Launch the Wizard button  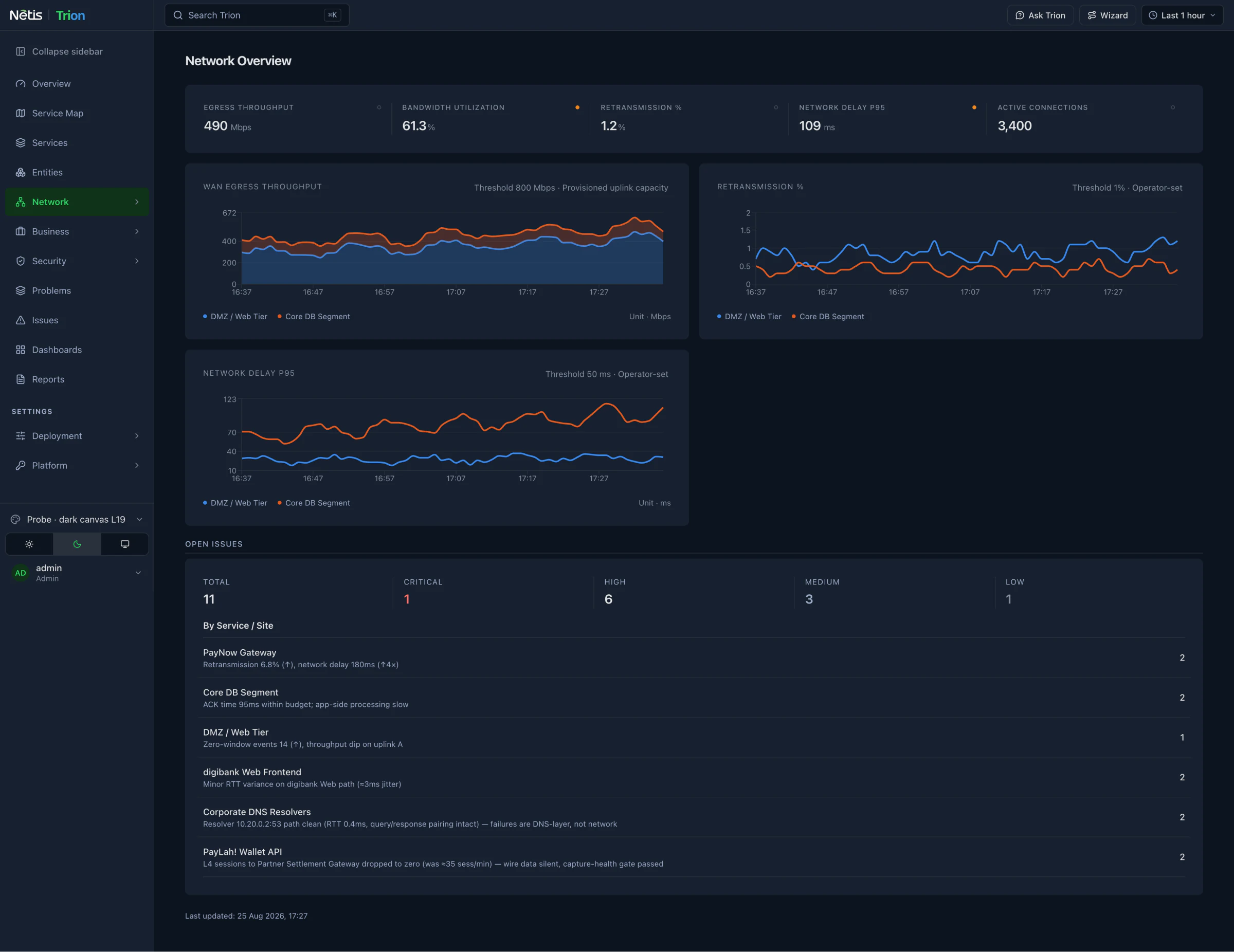click(1108, 15)
